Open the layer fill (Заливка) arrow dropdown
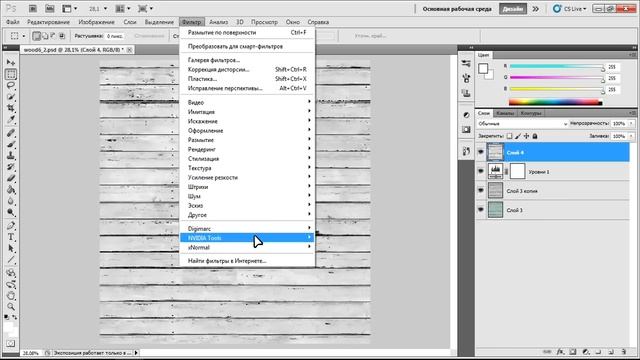This screenshot has height=360, width=640. [631, 136]
